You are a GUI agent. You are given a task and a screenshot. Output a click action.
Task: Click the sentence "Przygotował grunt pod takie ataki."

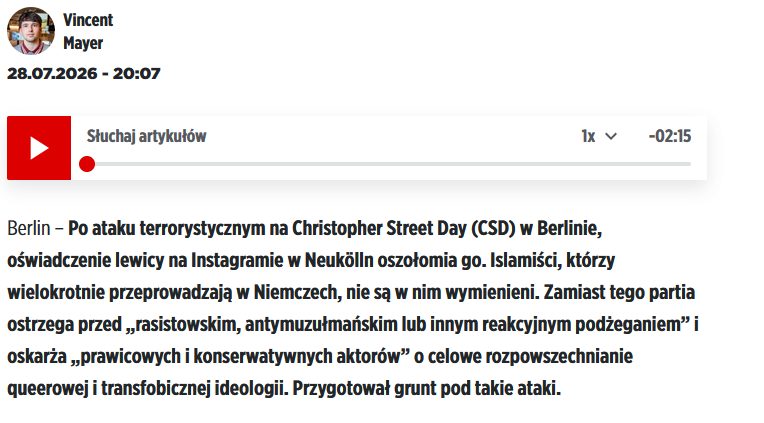click(x=427, y=389)
